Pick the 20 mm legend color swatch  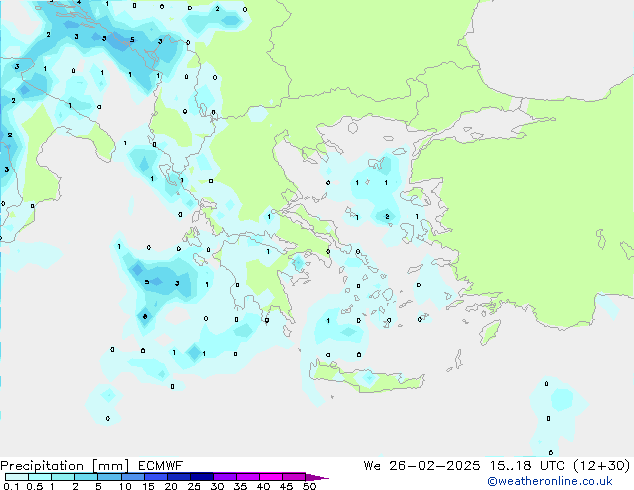coord(179,477)
